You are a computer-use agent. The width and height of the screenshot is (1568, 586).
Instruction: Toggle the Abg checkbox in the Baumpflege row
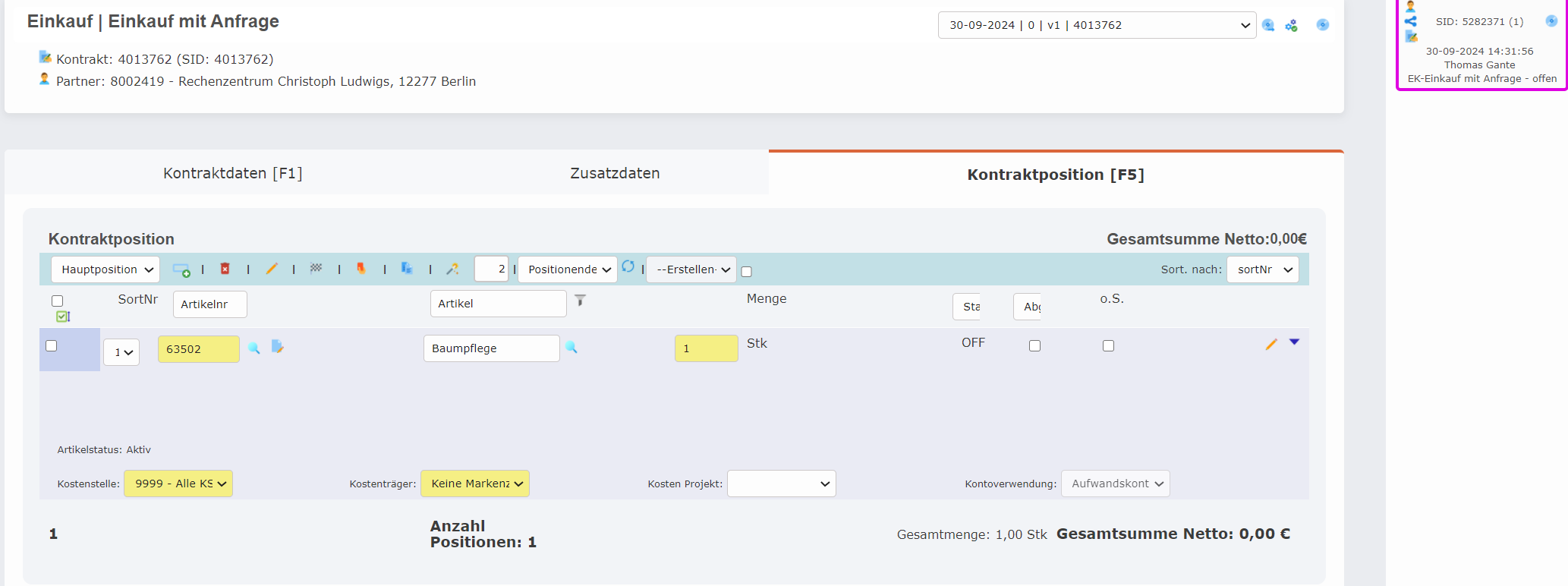1034,345
